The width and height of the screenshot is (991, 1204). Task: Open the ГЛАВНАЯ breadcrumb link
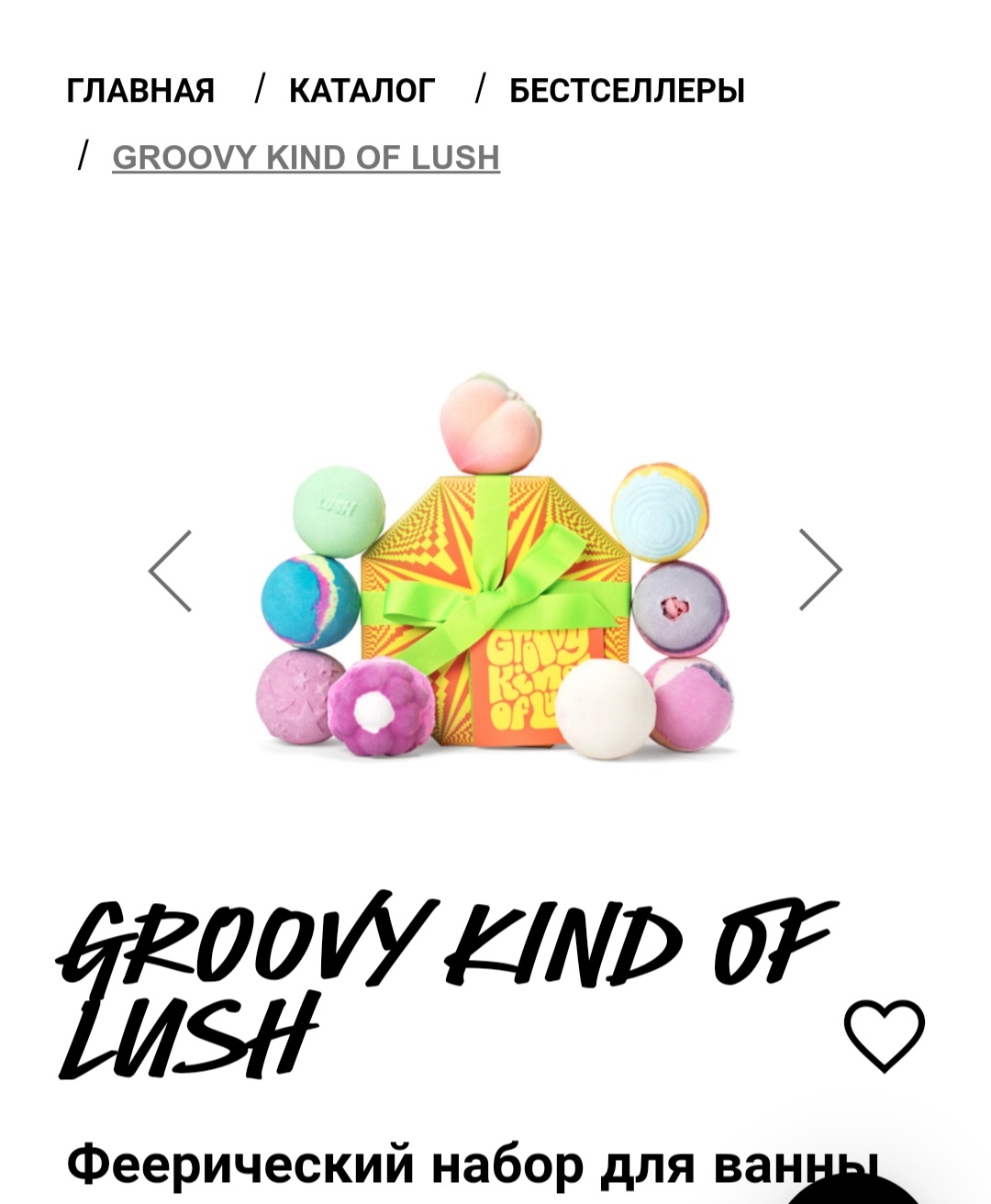(x=140, y=91)
